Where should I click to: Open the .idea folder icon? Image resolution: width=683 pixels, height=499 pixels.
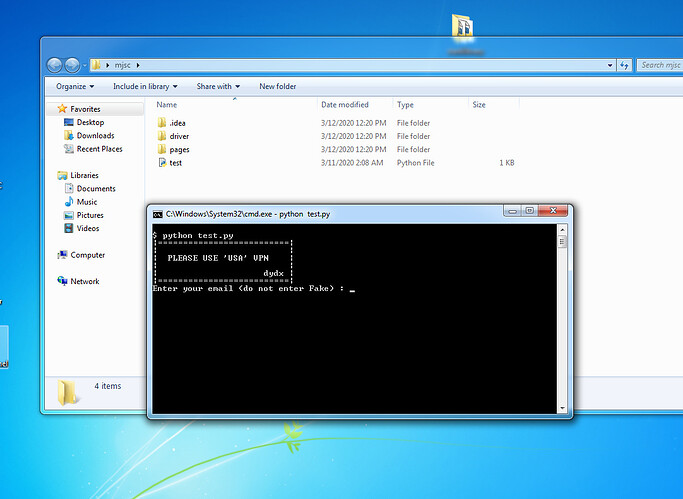(161, 122)
